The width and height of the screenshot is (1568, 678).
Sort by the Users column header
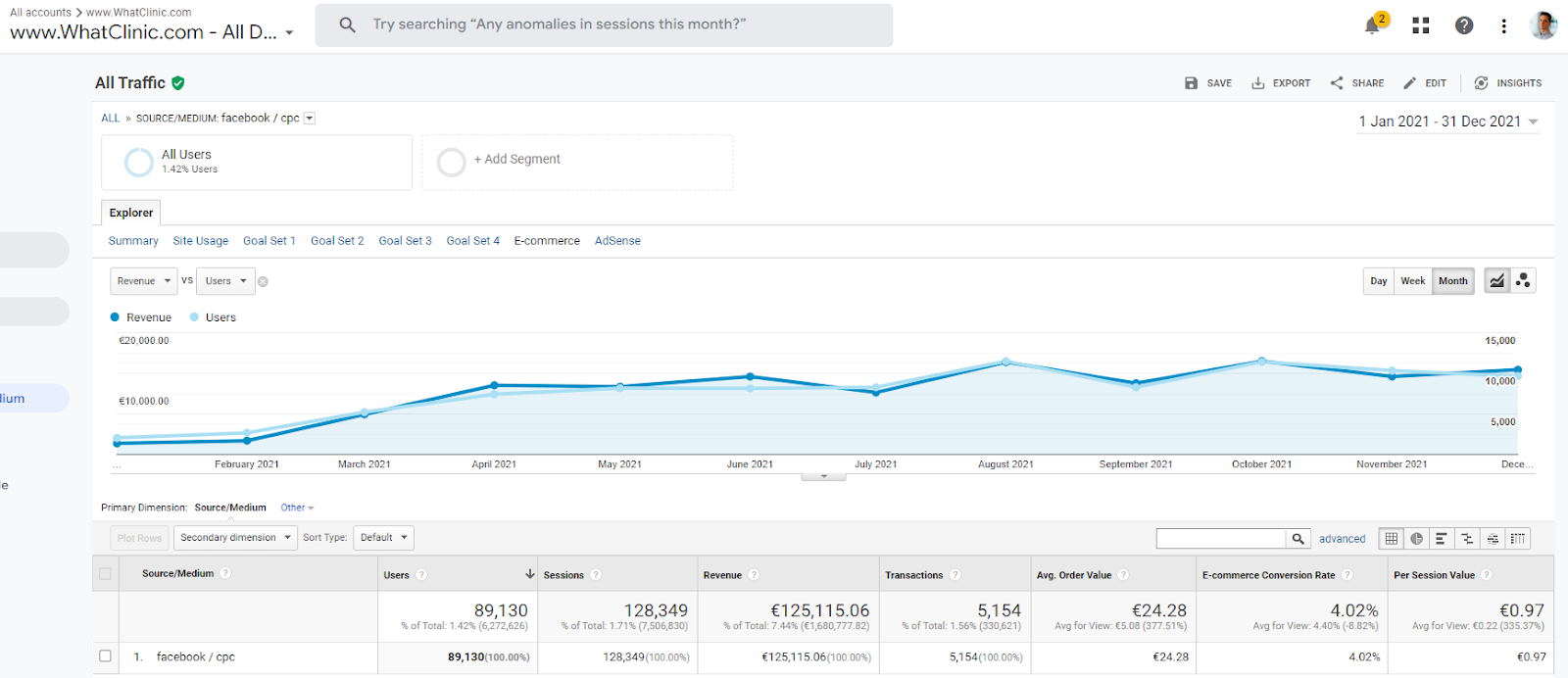[459, 574]
